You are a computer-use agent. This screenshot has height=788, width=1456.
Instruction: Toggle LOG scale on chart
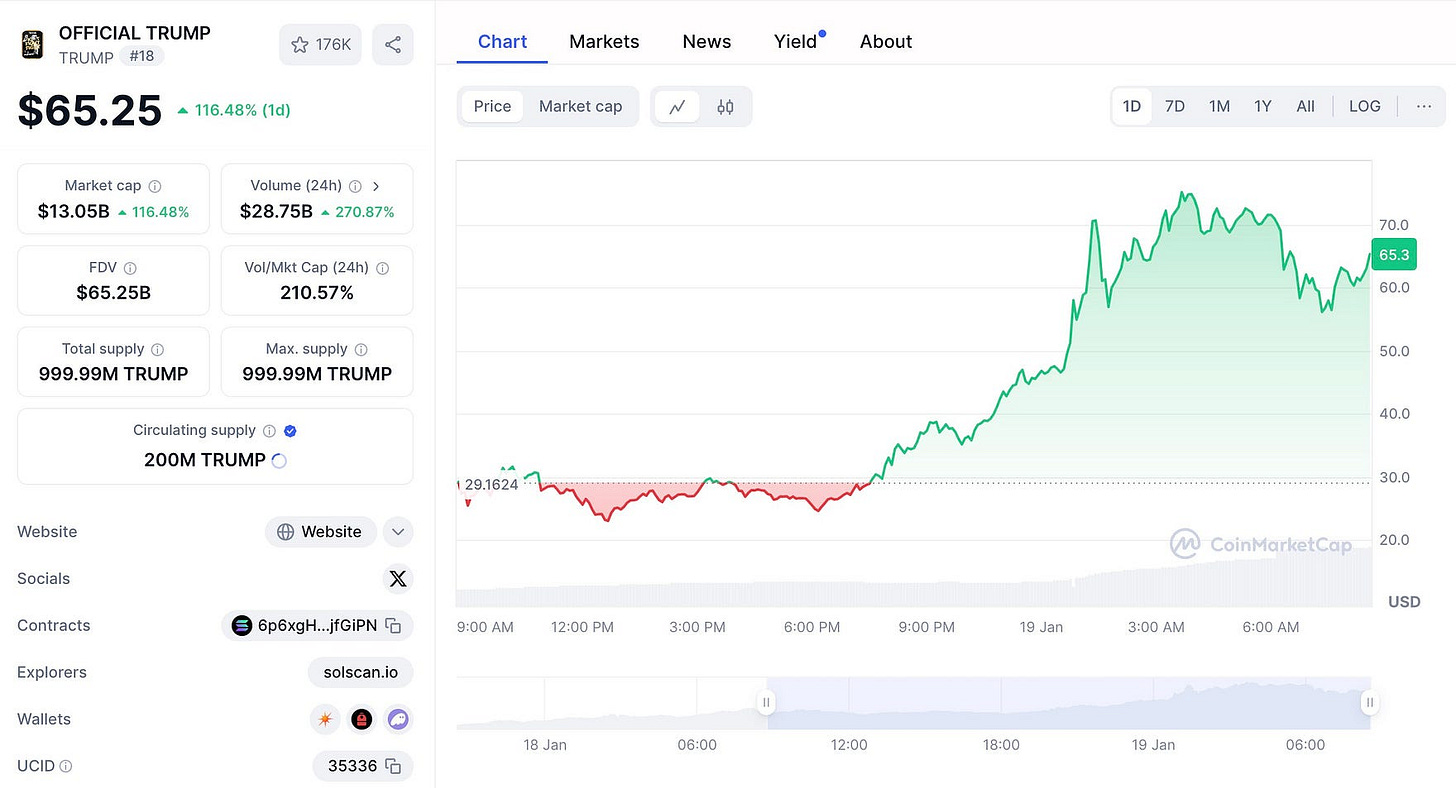(1364, 106)
